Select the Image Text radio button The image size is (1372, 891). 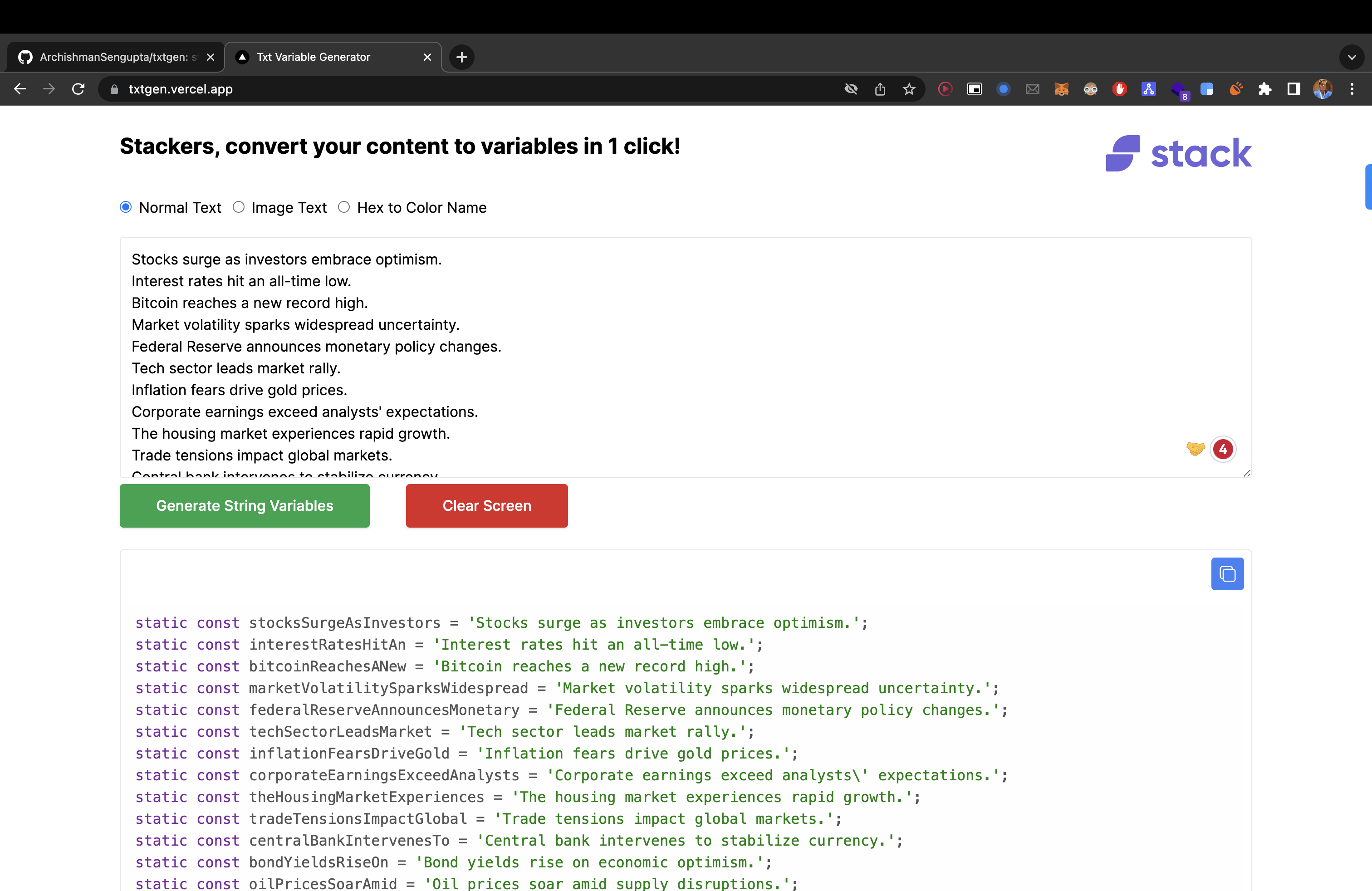click(239, 207)
